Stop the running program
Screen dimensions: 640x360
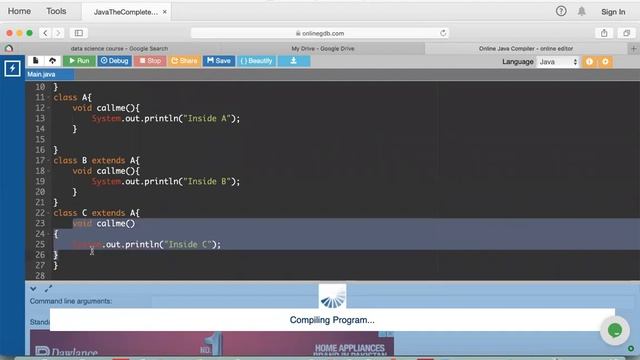tap(150, 61)
